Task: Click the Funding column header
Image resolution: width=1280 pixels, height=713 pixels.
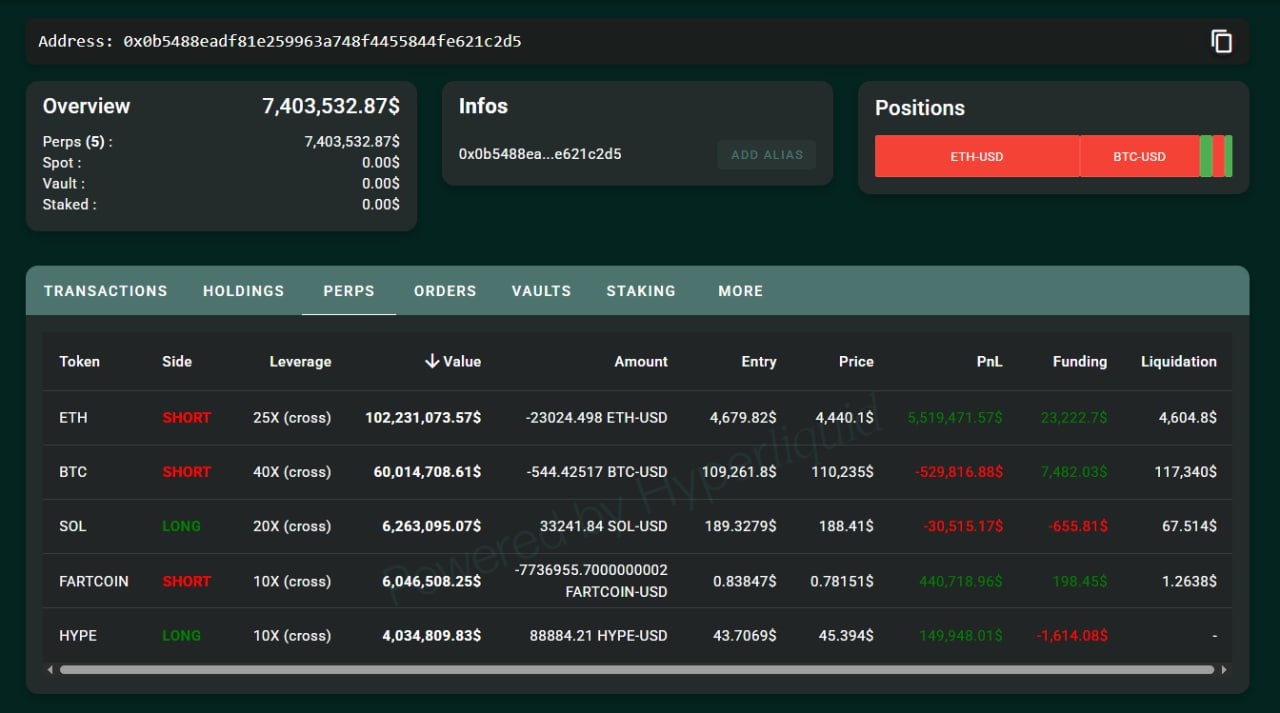Action: click(1079, 361)
